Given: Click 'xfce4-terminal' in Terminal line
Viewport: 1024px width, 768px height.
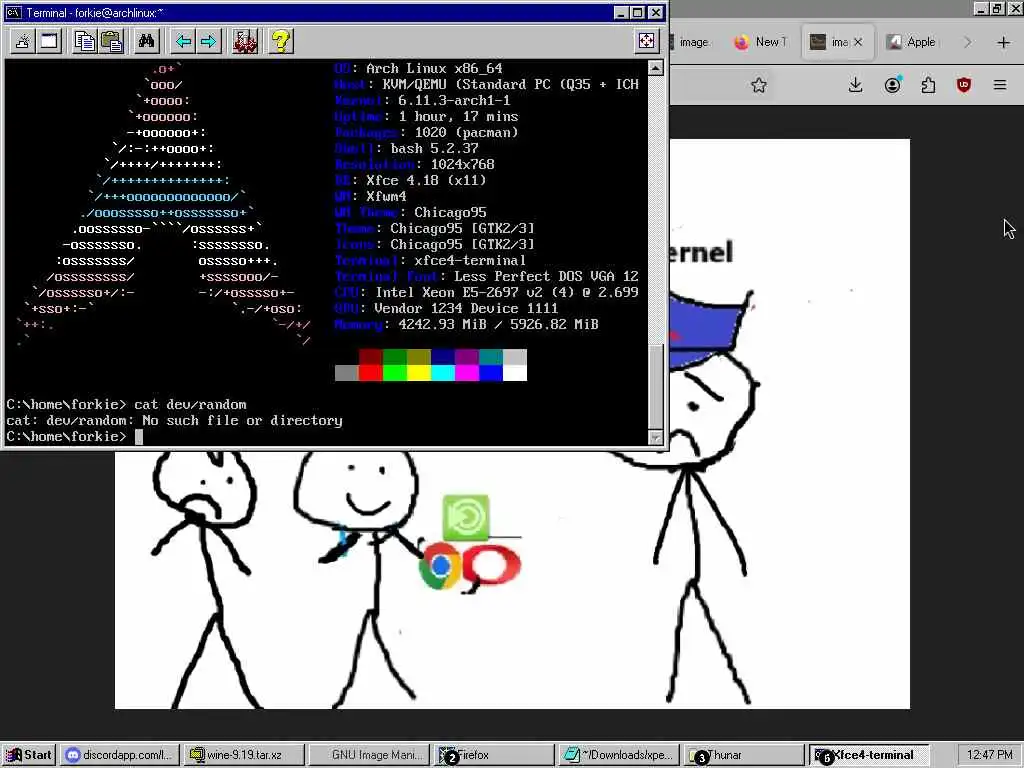Looking at the screenshot, I should pos(470,261).
